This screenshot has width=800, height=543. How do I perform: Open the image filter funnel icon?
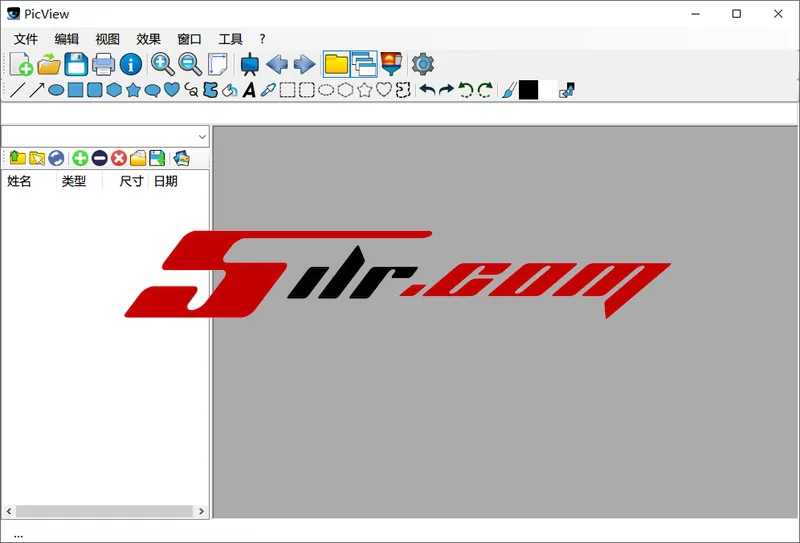(391, 64)
